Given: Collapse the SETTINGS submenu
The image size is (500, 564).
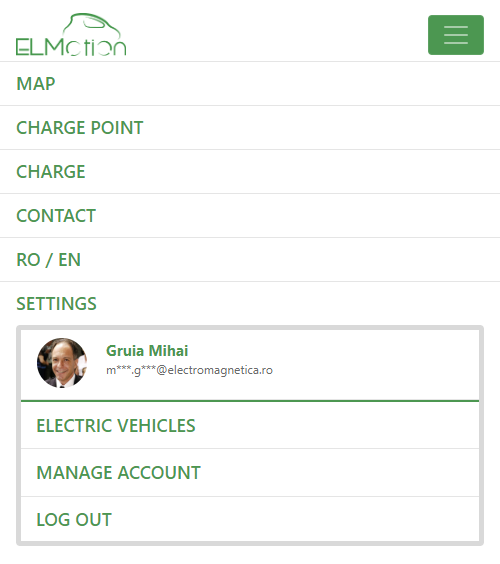Looking at the screenshot, I should [56, 304].
